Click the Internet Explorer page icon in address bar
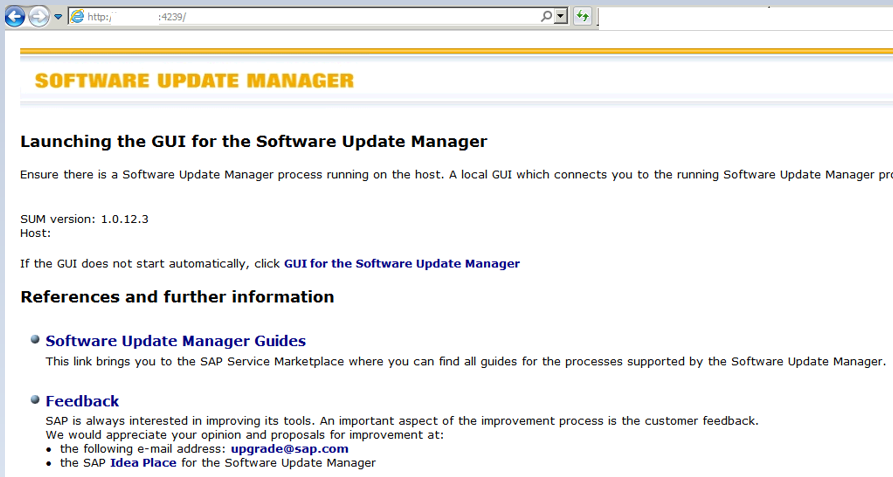Viewport: 893px width, 477px height. coord(77,17)
